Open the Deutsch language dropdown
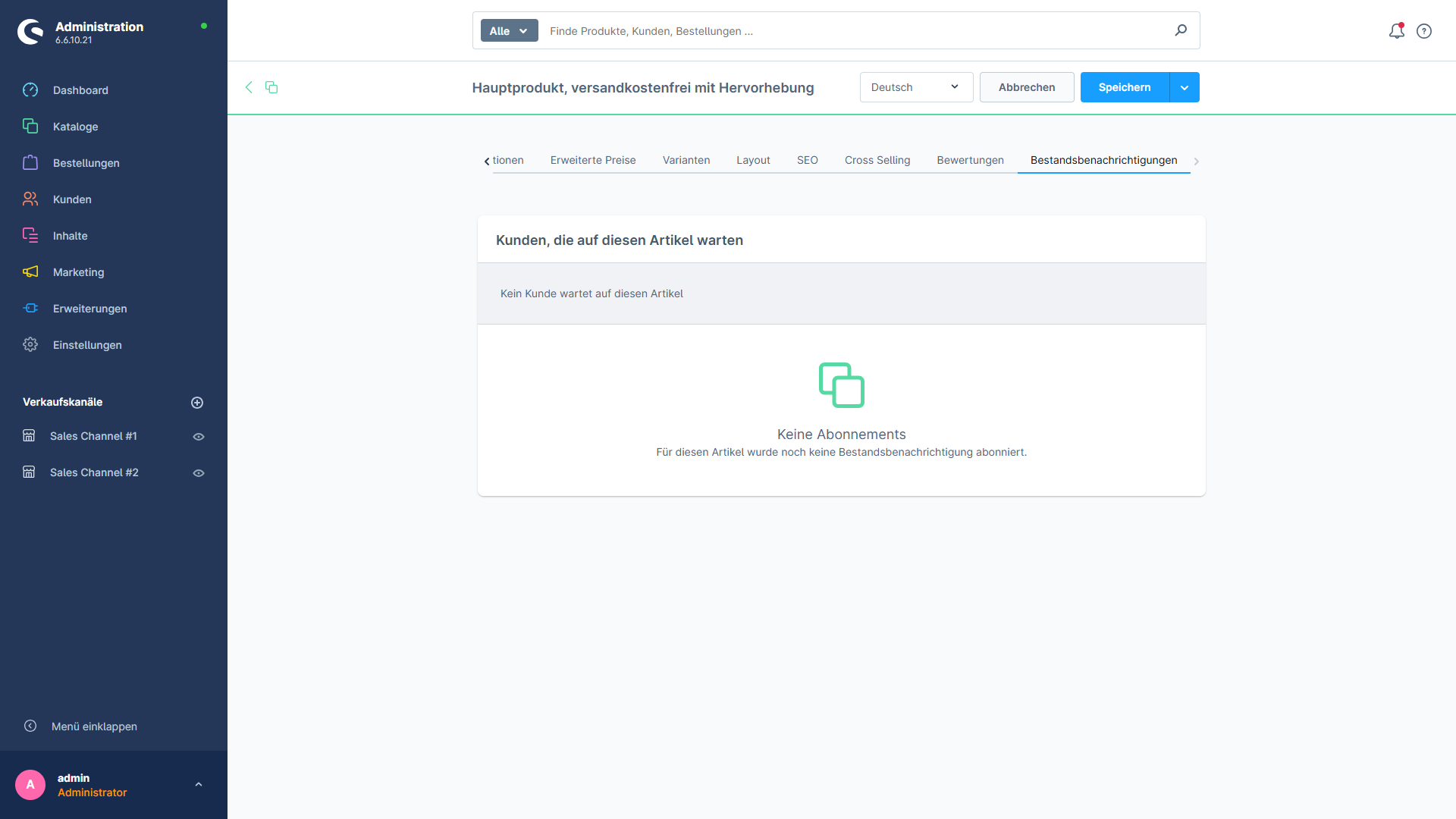The width and height of the screenshot is (1456, 819). click(916, 87)
